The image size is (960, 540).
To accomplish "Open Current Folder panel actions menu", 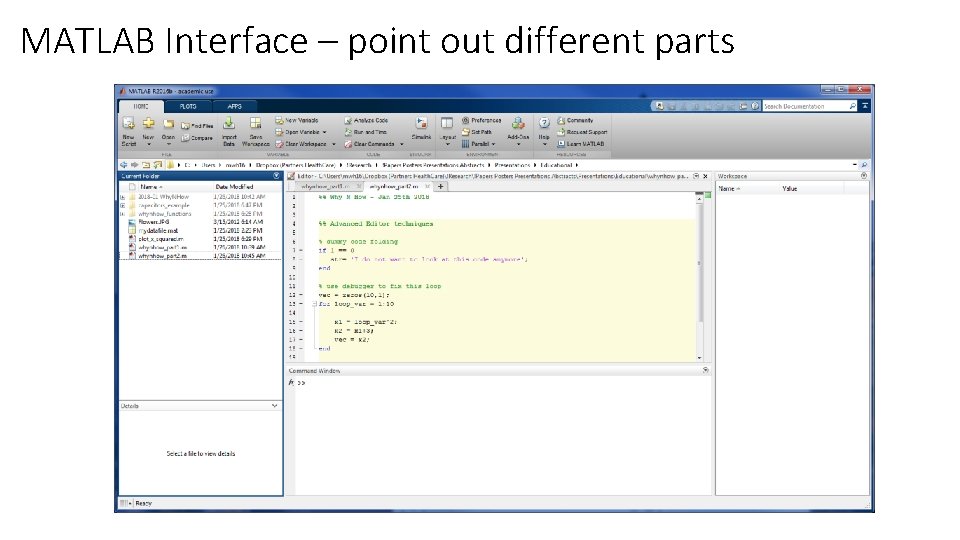I will click(x=276, y=176).
